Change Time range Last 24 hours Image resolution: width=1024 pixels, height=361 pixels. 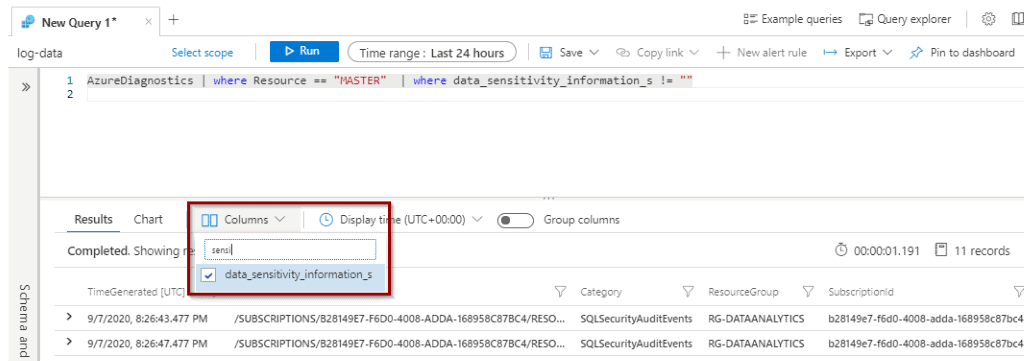point(432,52)
